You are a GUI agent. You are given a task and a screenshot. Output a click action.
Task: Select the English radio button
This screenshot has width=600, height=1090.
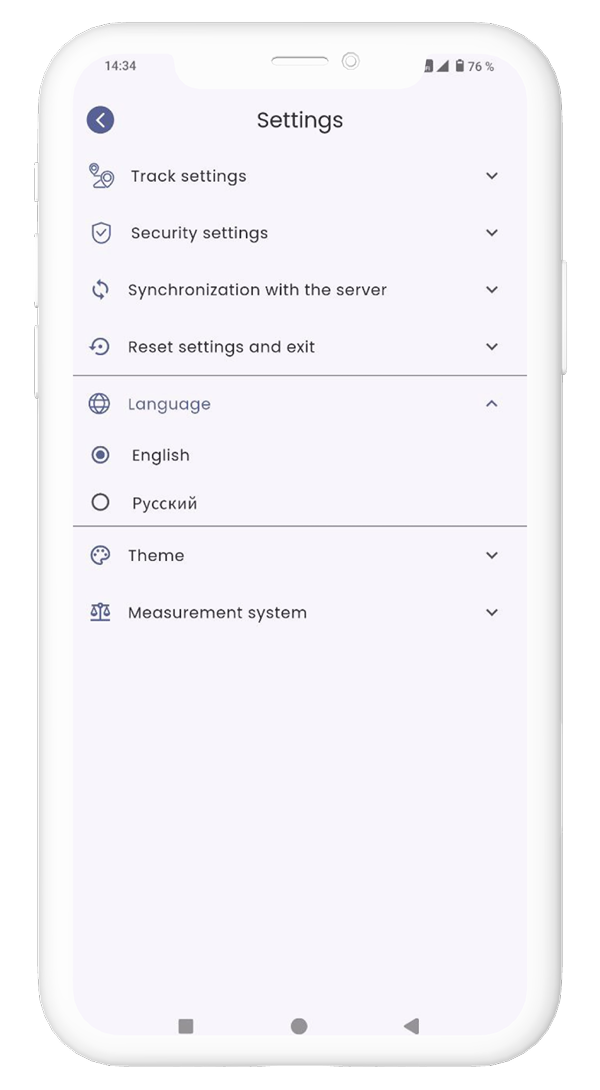coord(100,455)
